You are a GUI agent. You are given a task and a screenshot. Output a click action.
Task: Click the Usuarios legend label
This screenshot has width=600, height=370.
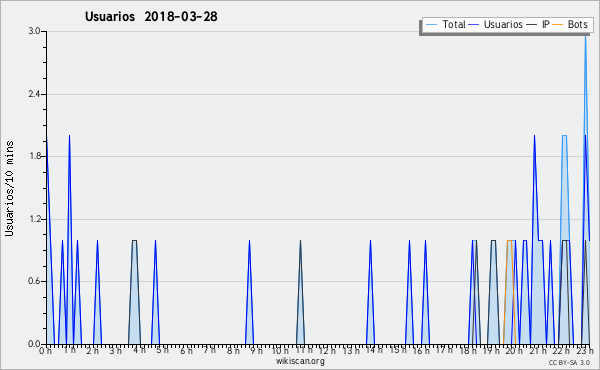pos(503,24)
